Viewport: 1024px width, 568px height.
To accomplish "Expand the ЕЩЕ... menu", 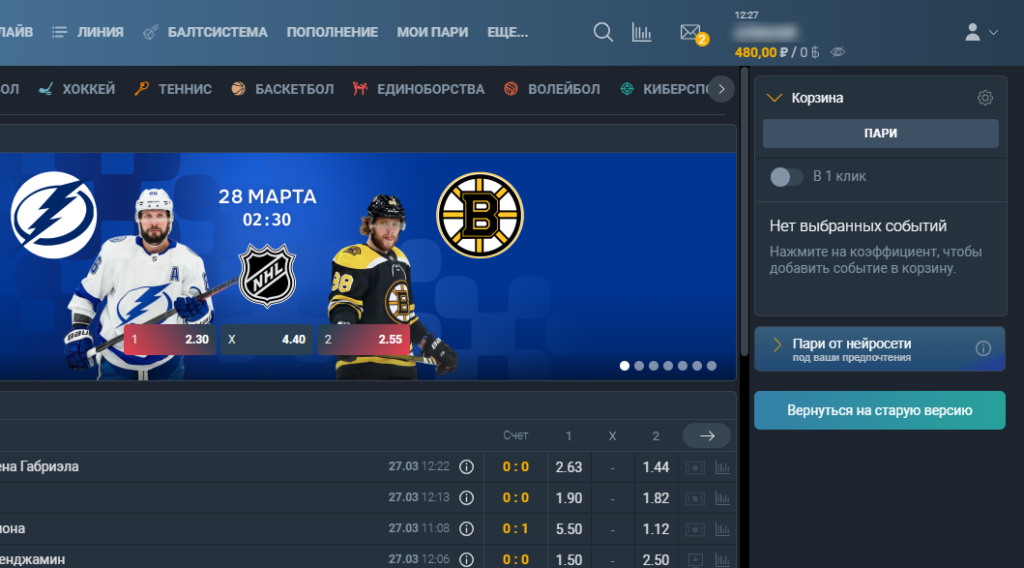I will click(507, 32).
